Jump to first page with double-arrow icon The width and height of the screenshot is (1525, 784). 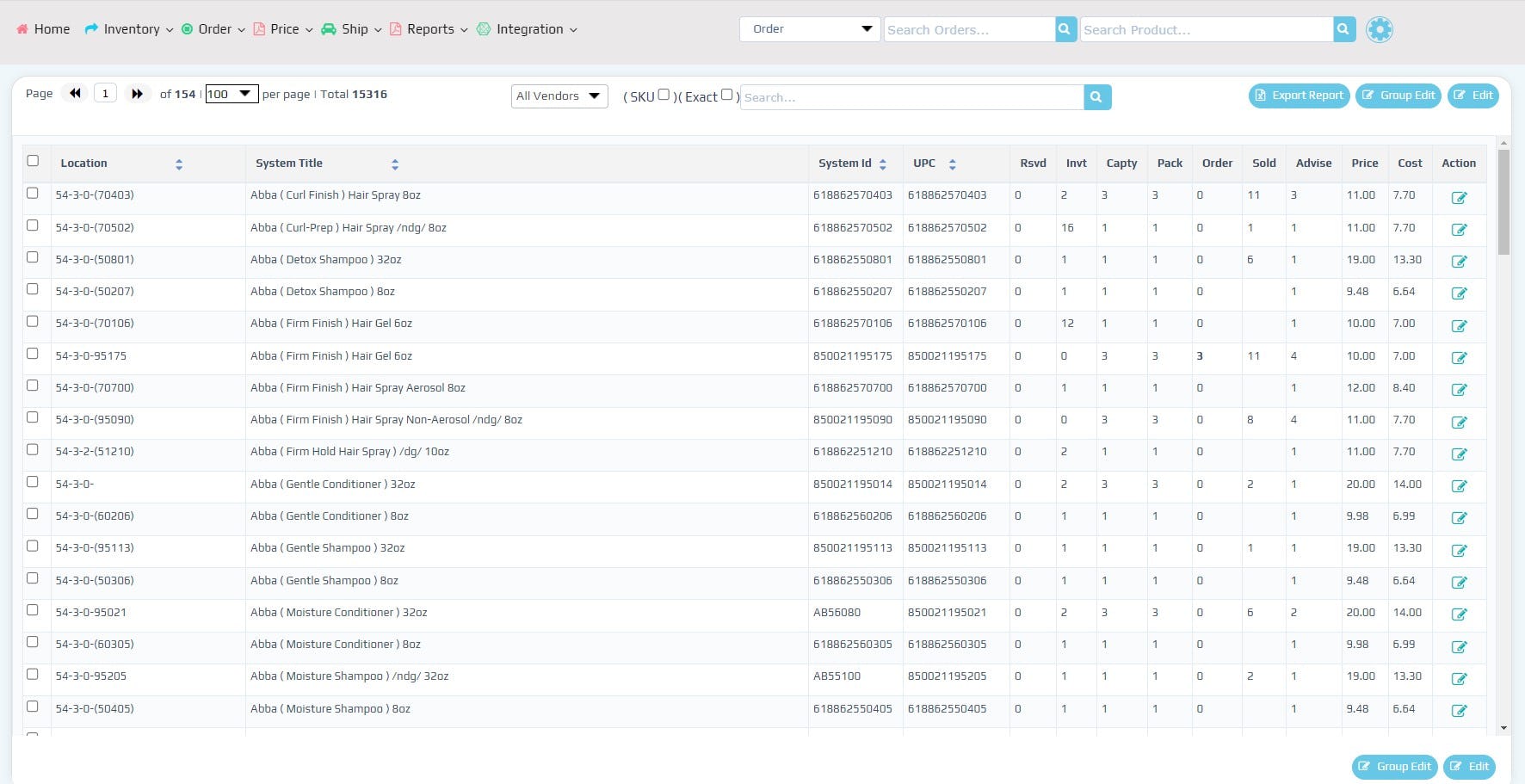75,93
